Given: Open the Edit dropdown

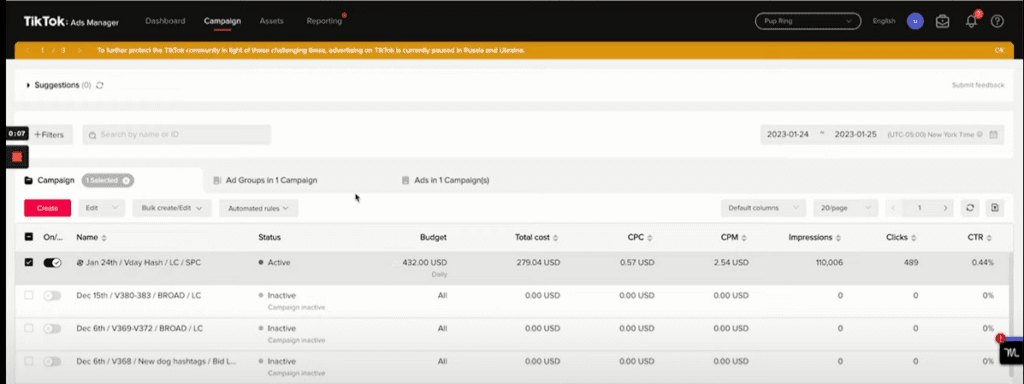Looking at the screenshot, I should pos(101,208).
